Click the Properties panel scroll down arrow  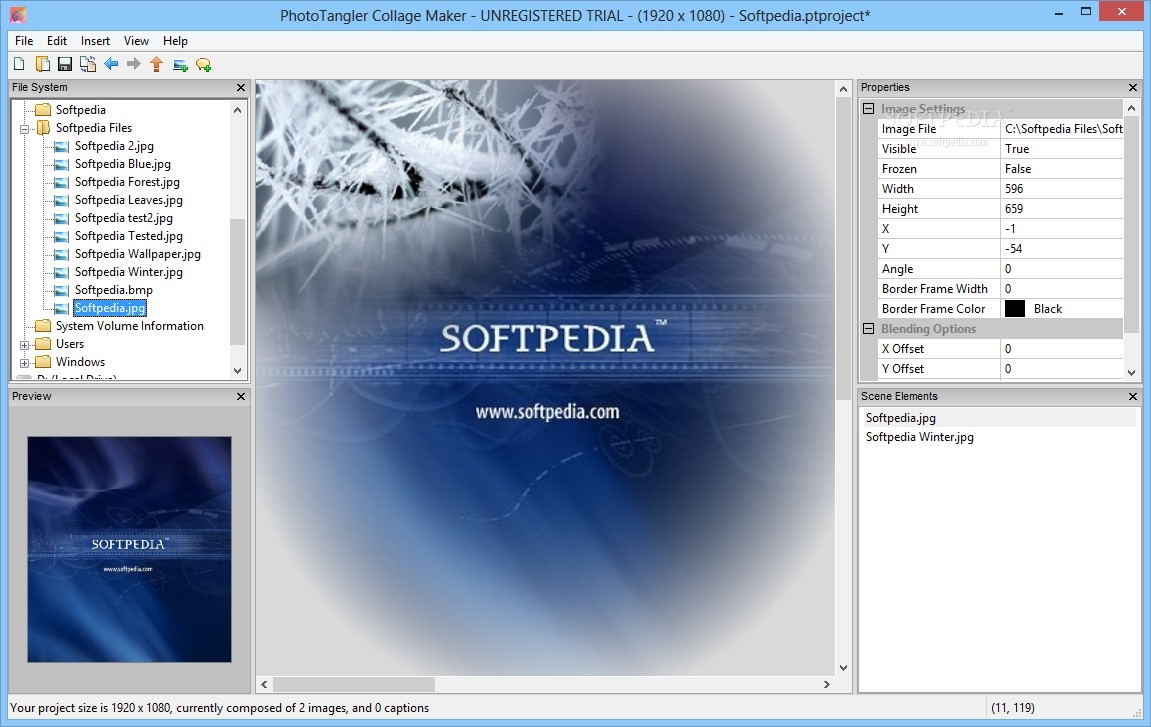[x=1131, y=372]
